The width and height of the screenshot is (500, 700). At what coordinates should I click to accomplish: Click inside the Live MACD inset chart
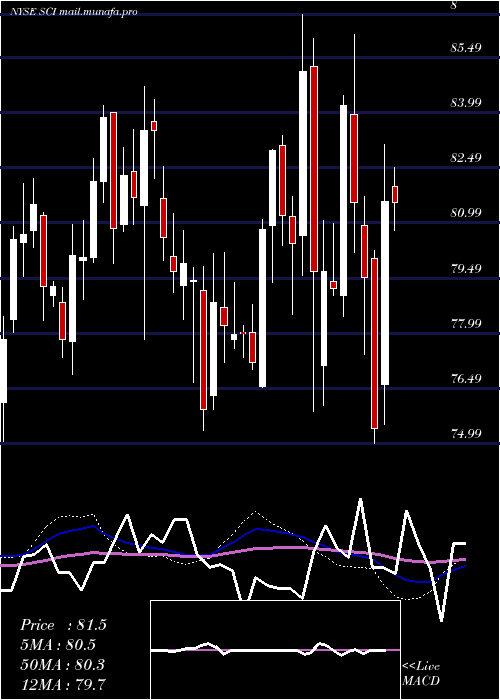(275, 650)
